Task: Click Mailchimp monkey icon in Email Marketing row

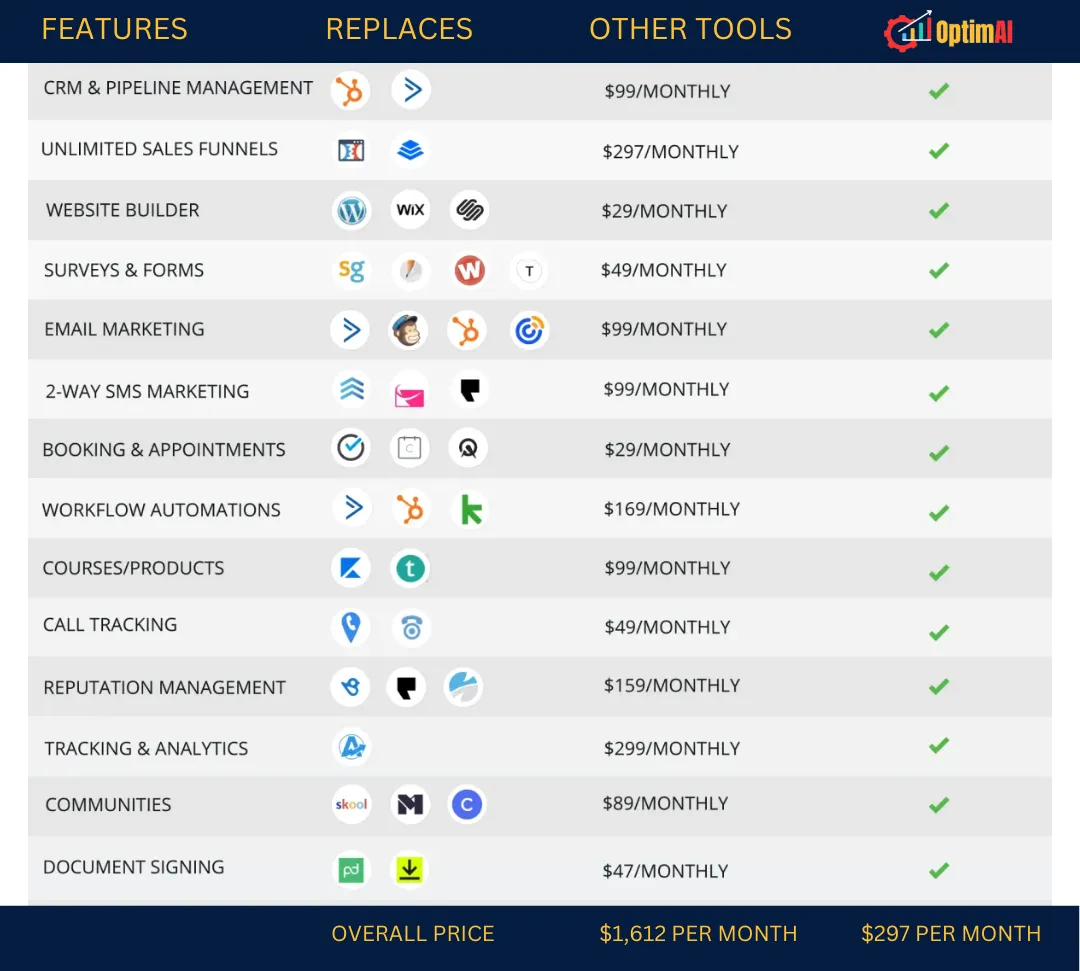Action: tap(408, 331)
